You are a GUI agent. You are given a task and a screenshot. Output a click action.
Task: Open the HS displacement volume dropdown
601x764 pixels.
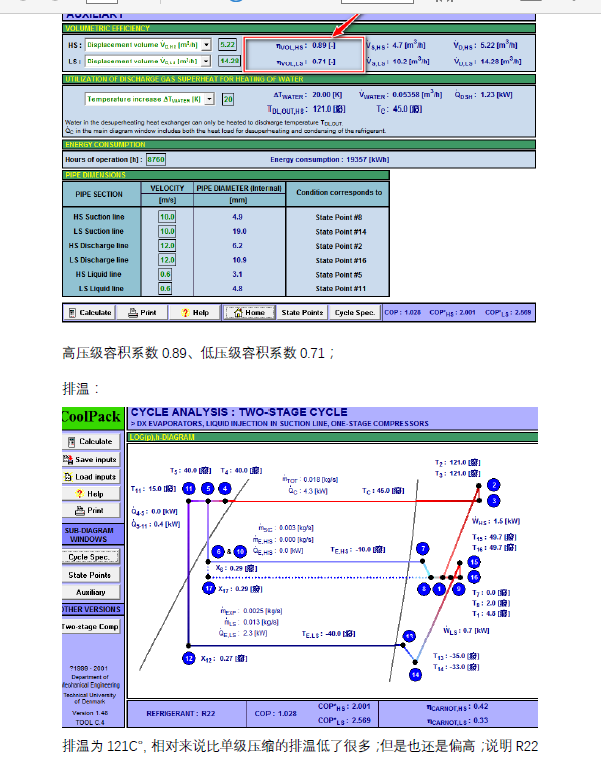207,45
